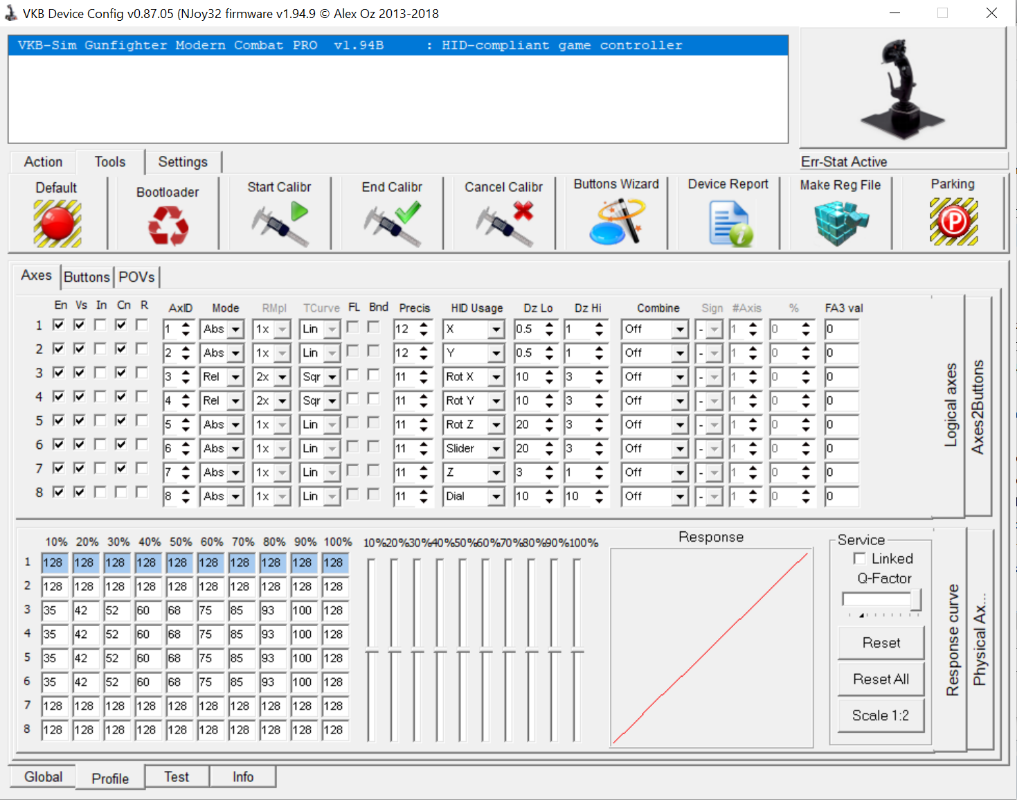Click the 10% response curve vertical slider

(371, 650)
